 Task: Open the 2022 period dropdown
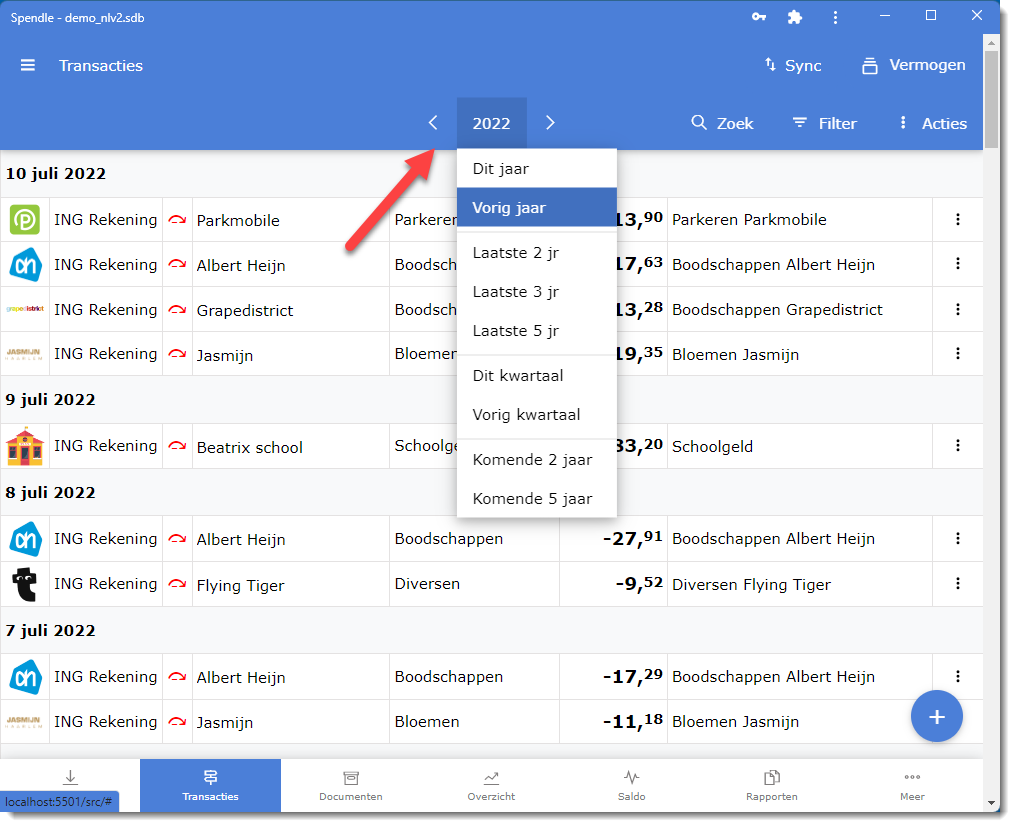tap(491, 123)
